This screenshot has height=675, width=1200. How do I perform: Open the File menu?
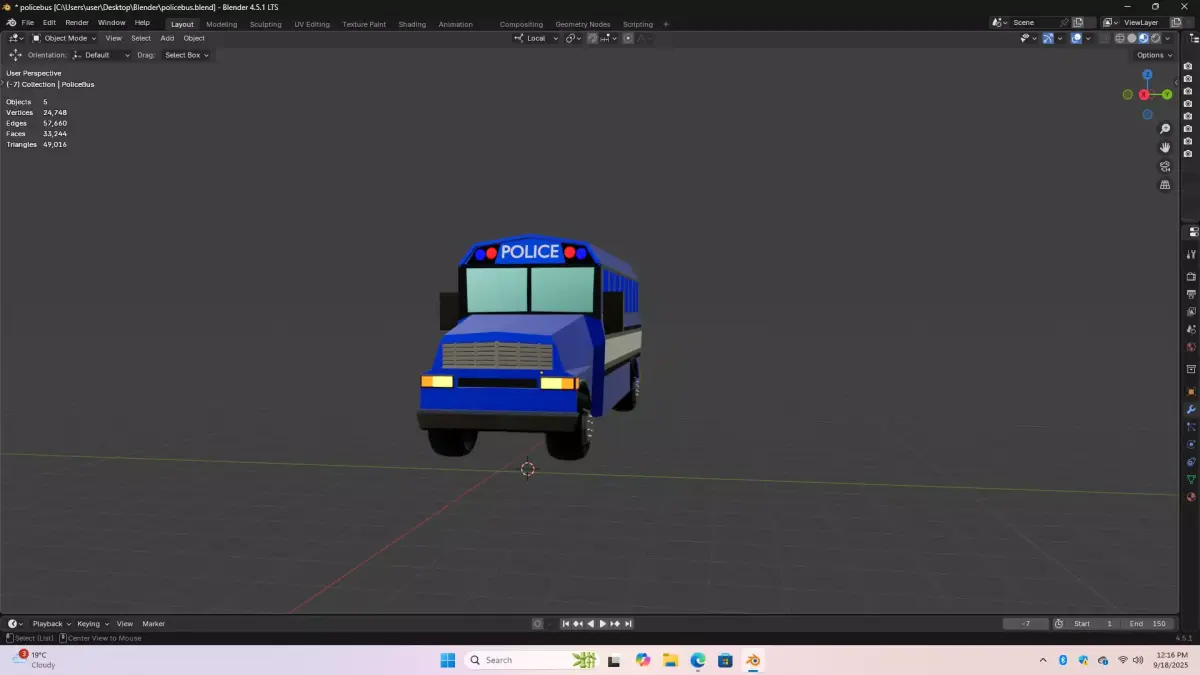[28, 23]
